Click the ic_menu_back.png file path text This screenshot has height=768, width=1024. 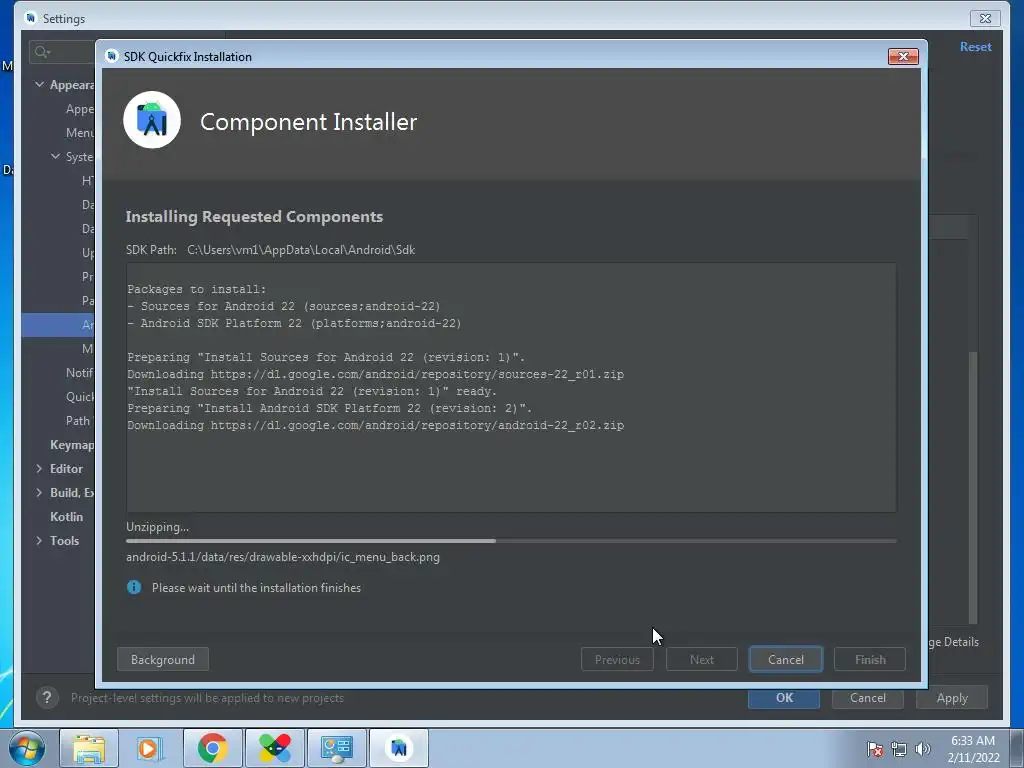[x=283, y=557]
